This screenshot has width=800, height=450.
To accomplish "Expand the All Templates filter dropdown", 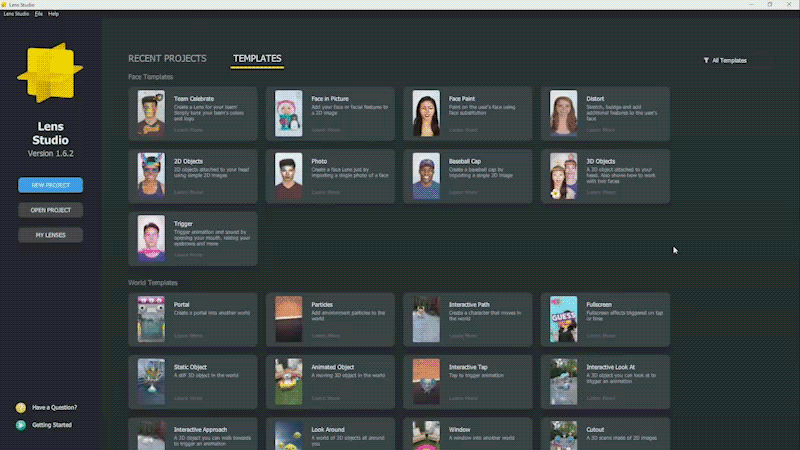I will 738,61.
